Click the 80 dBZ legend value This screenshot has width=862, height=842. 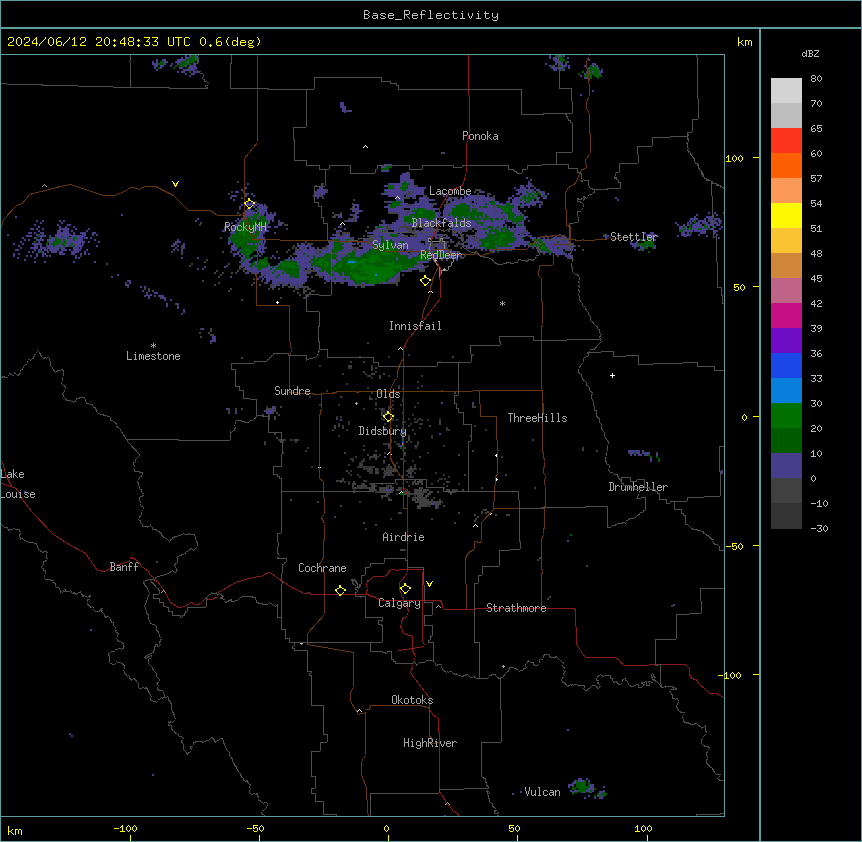click(816, 79)
